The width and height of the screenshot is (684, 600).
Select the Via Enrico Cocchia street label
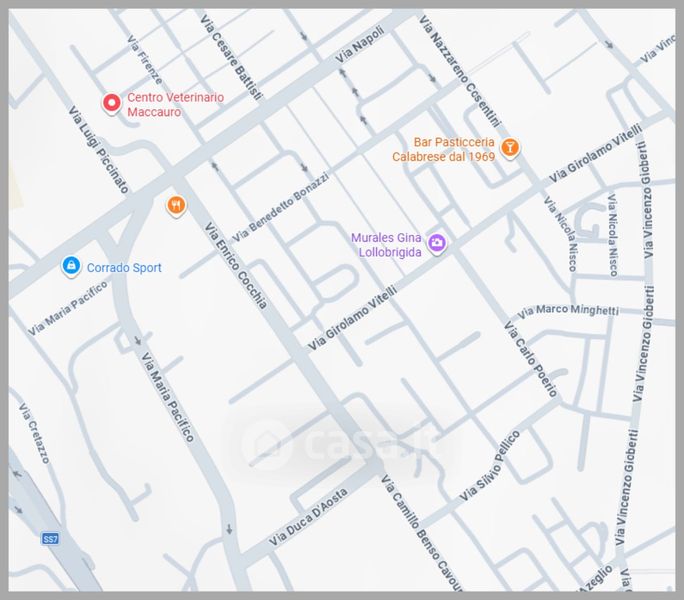(x=235, y=266)
